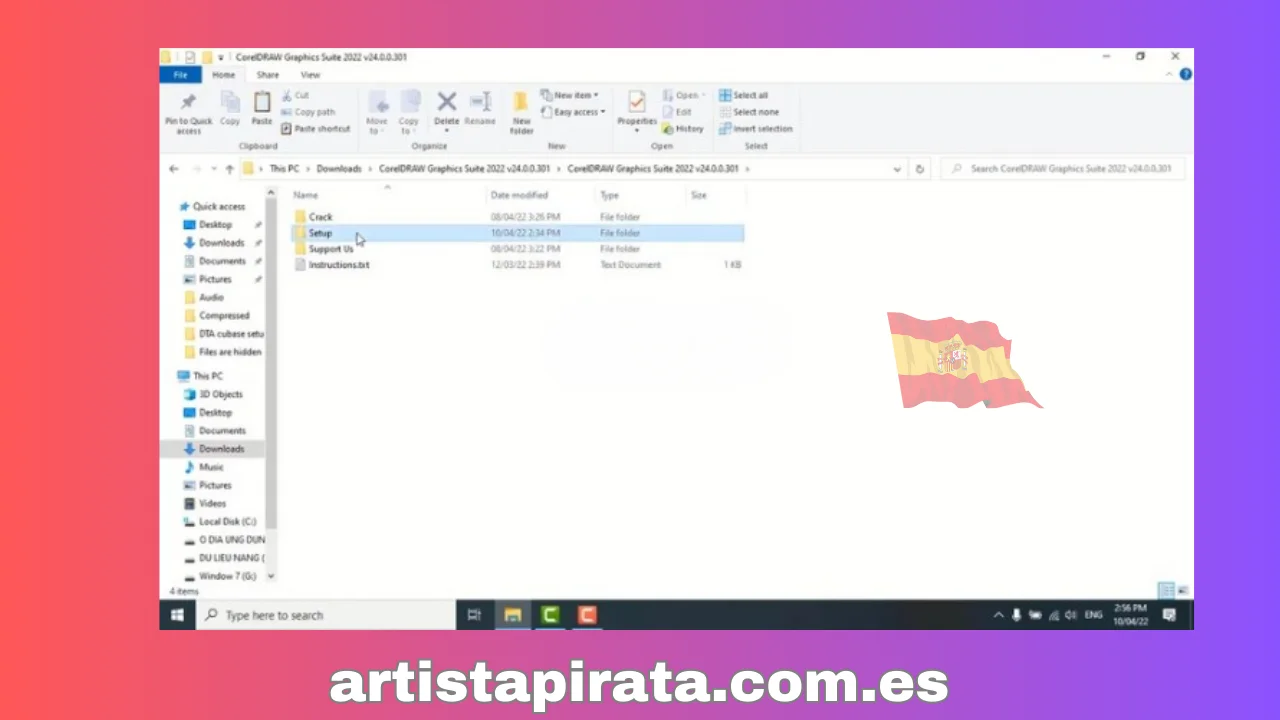Open orange taskbar app icon
The height and width of the screenshot is (720, 1280).
pyautogui.click(x=587, y=615)
